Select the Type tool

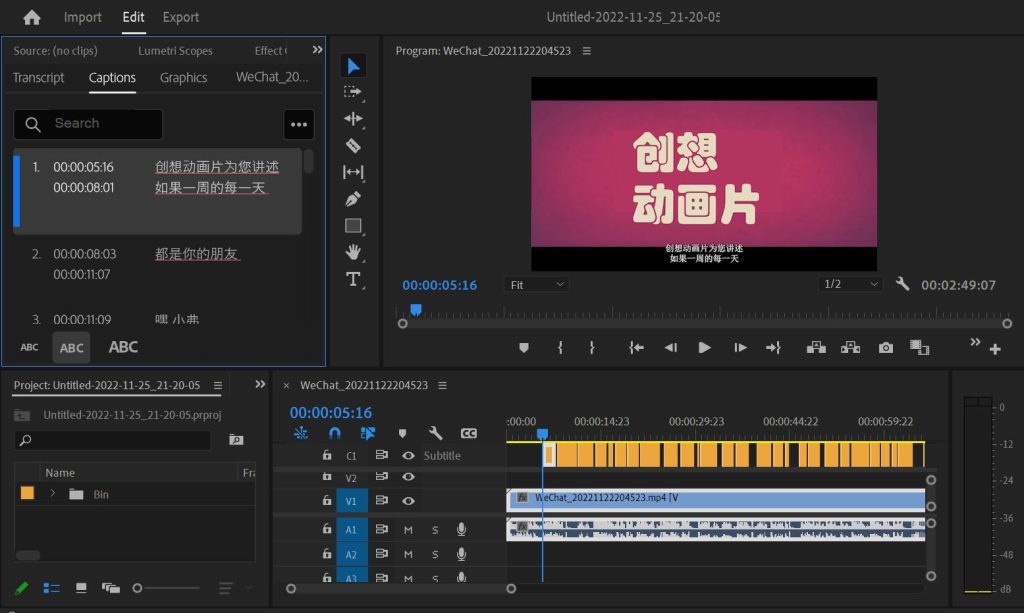click(353, 279)
